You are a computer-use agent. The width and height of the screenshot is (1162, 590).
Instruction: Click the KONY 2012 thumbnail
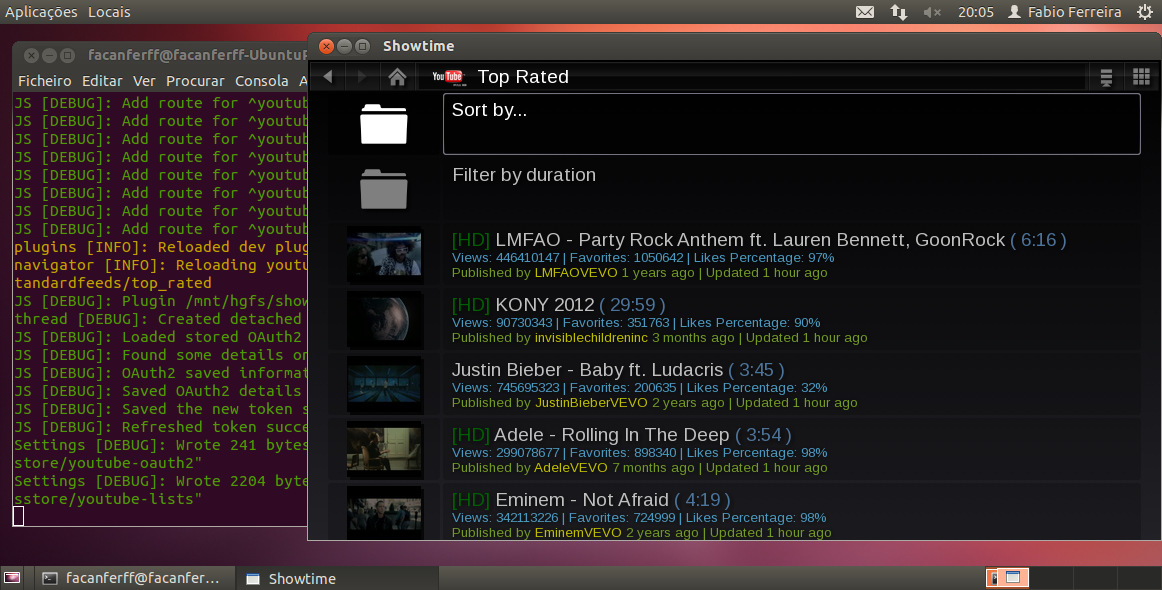tap(385, 320)
